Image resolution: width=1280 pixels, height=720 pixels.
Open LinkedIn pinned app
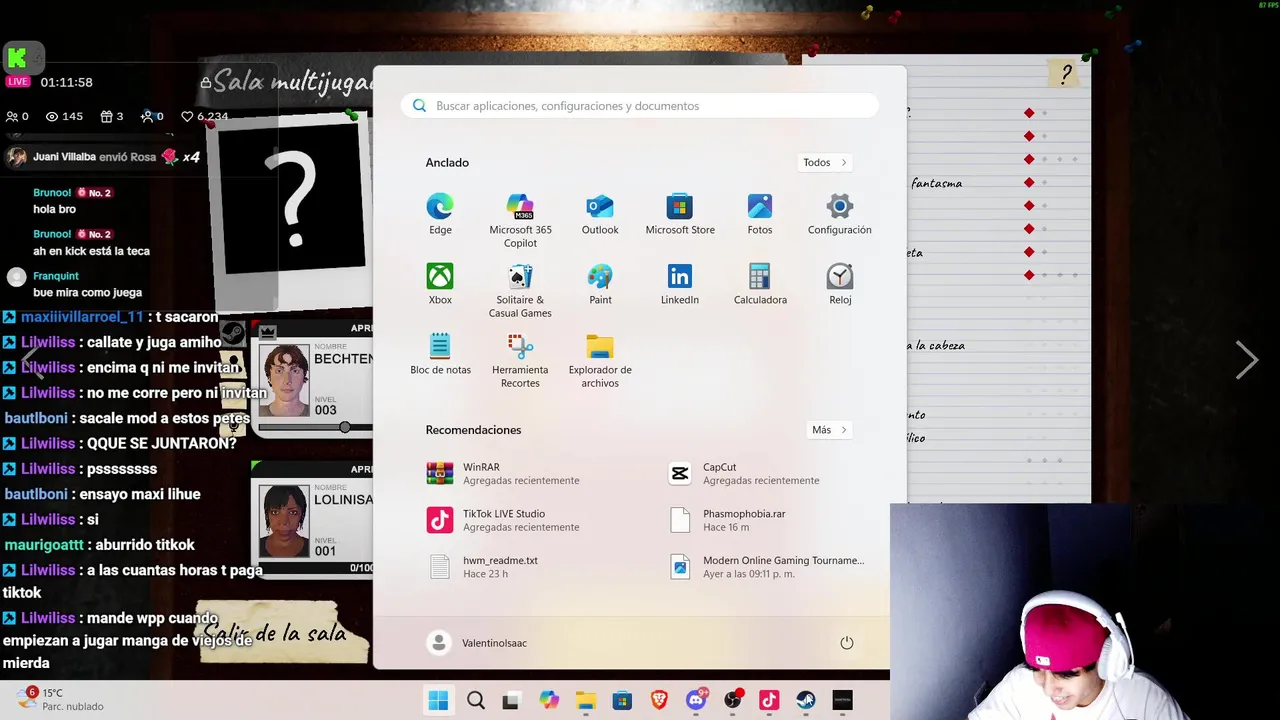[680, 285]
